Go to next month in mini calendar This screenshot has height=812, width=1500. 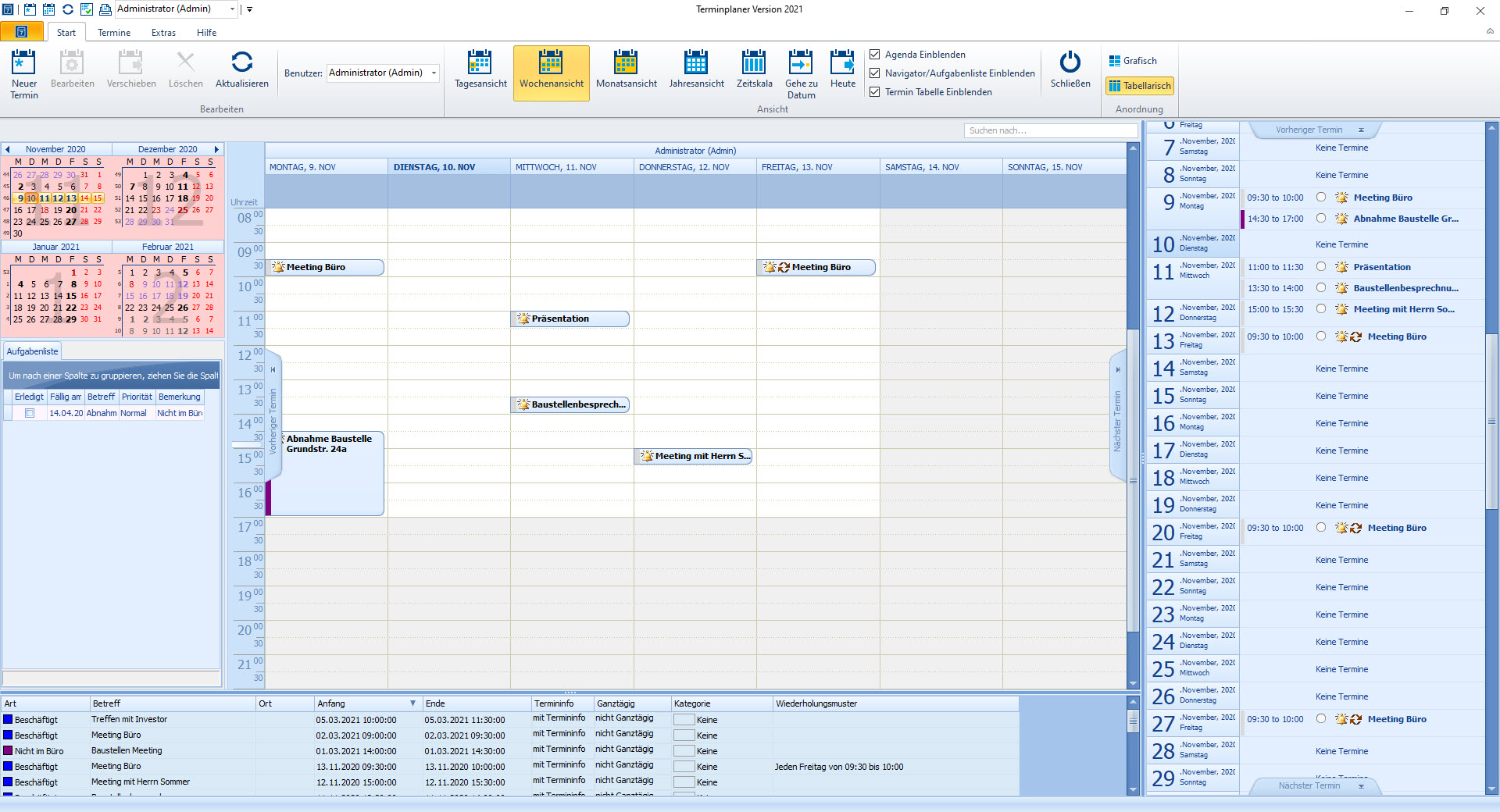[x=217, y=149]
